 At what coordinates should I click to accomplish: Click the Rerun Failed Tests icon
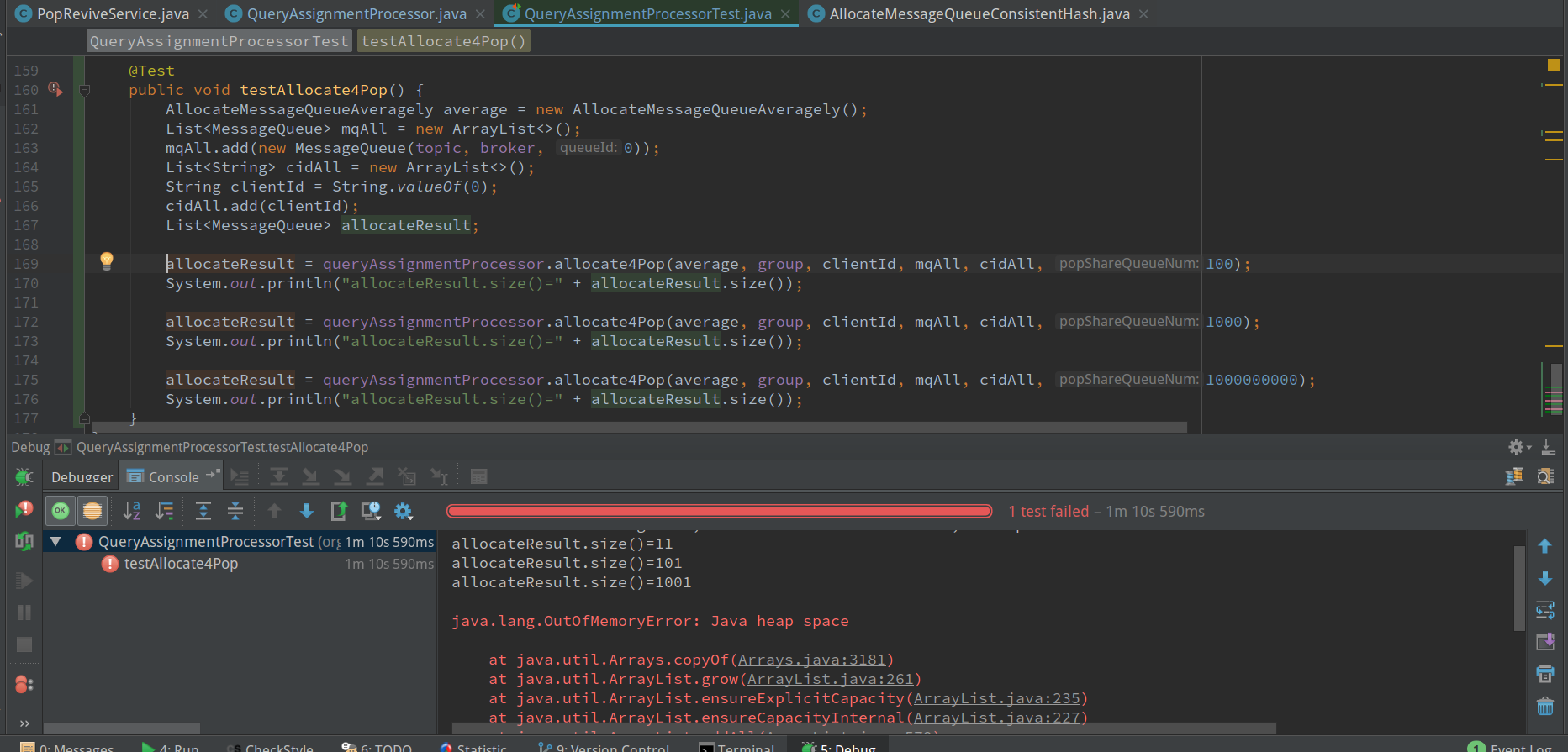(24, 509)
